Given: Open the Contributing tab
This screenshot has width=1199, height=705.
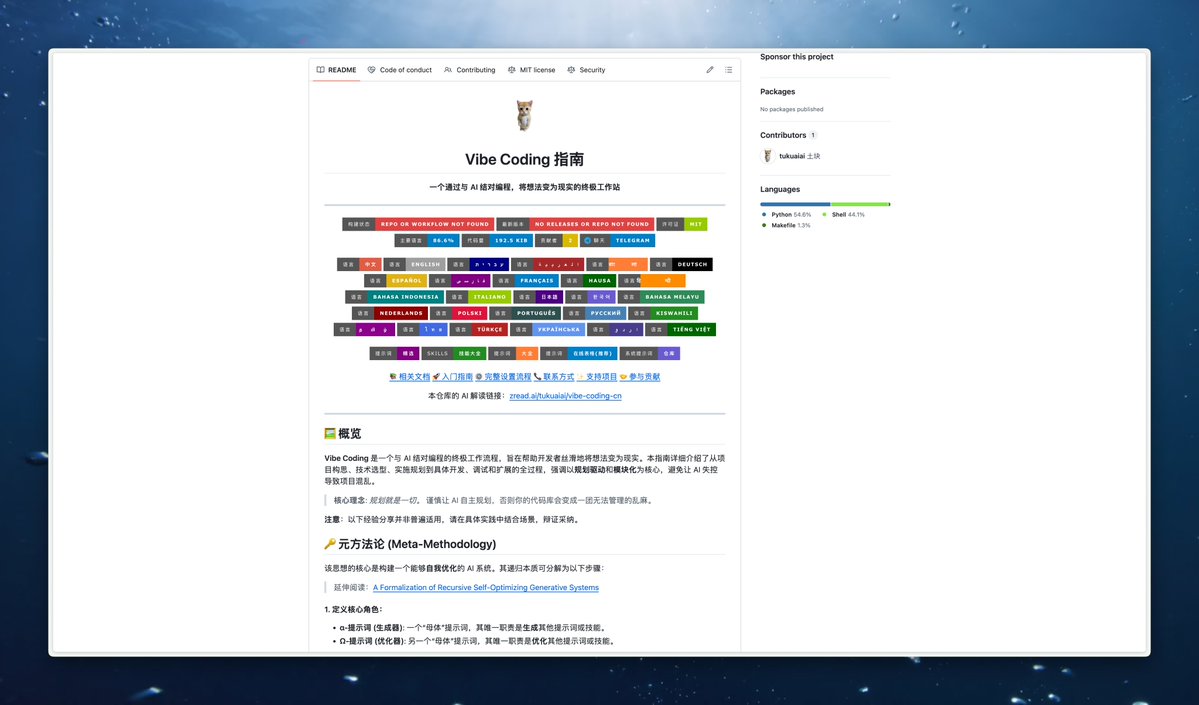Looking at the screenshot, I should [470, 70].
